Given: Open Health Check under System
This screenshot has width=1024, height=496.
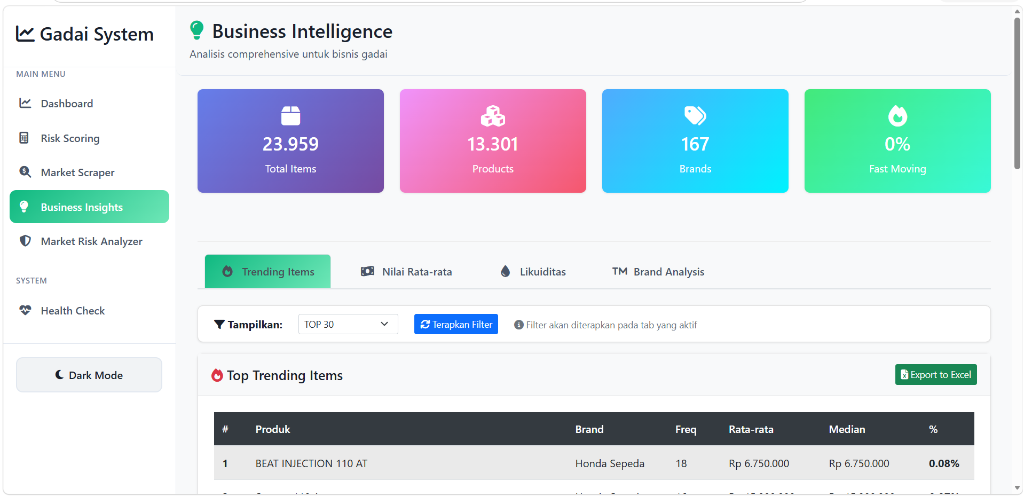Looking at the screenshot, I should [89, 311].
